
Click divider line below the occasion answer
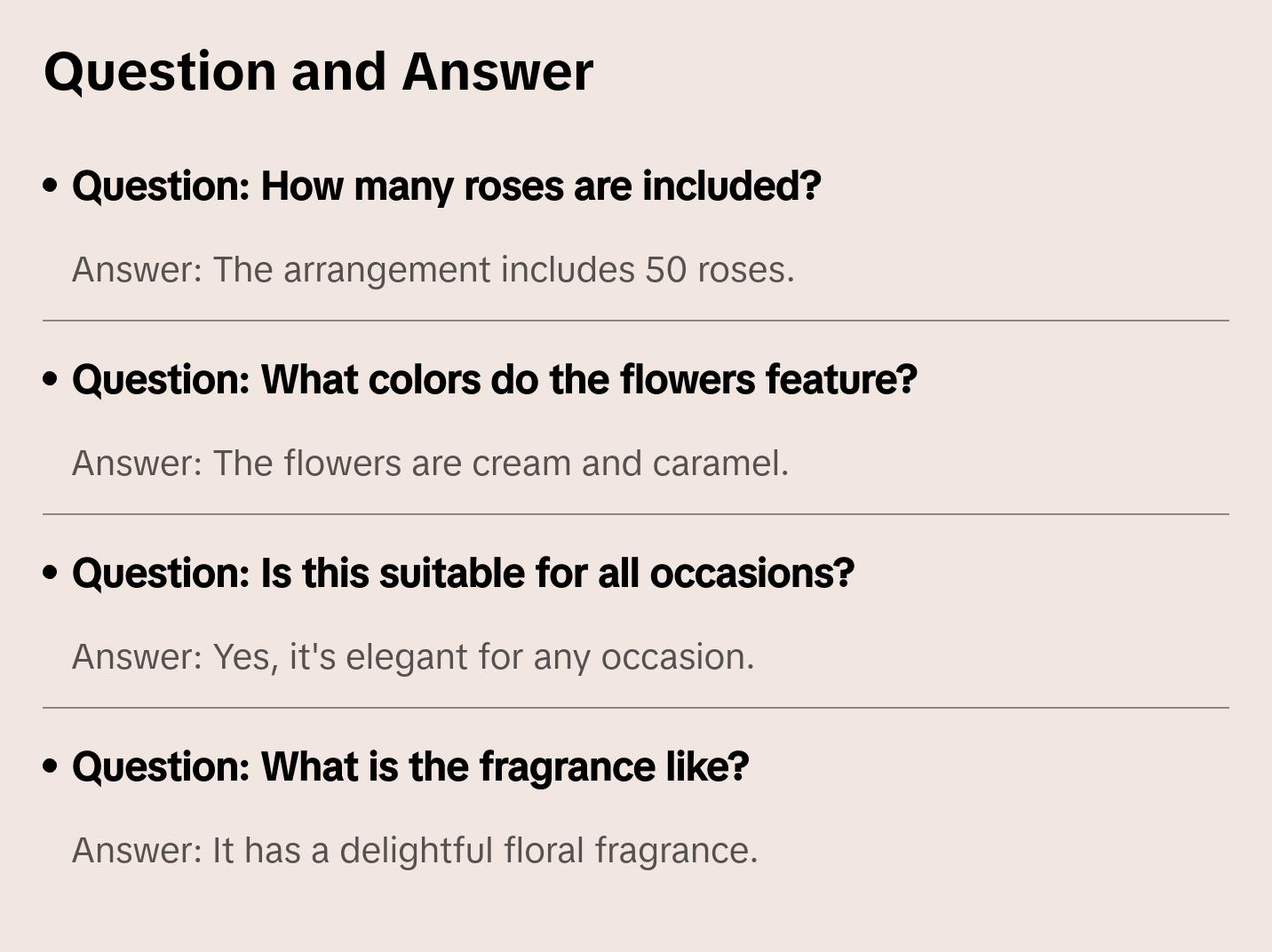tap(635, 708)
